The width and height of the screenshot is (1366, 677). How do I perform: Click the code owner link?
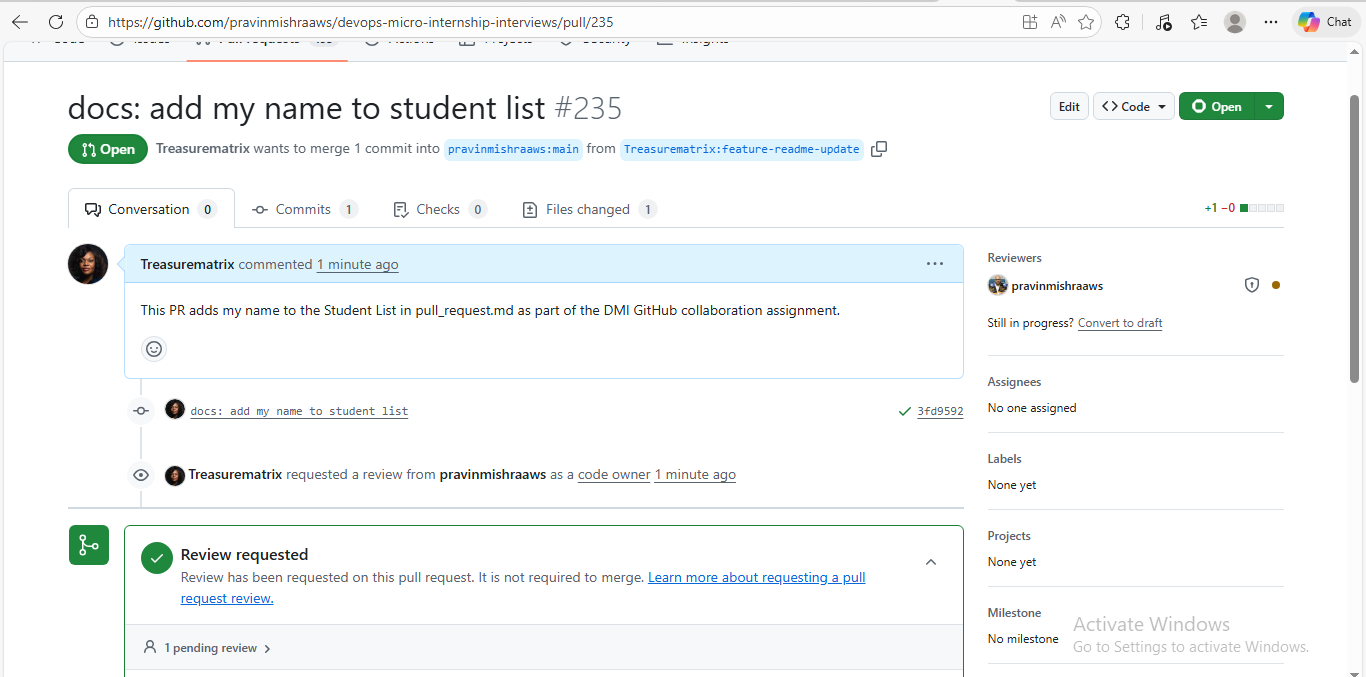614,474
